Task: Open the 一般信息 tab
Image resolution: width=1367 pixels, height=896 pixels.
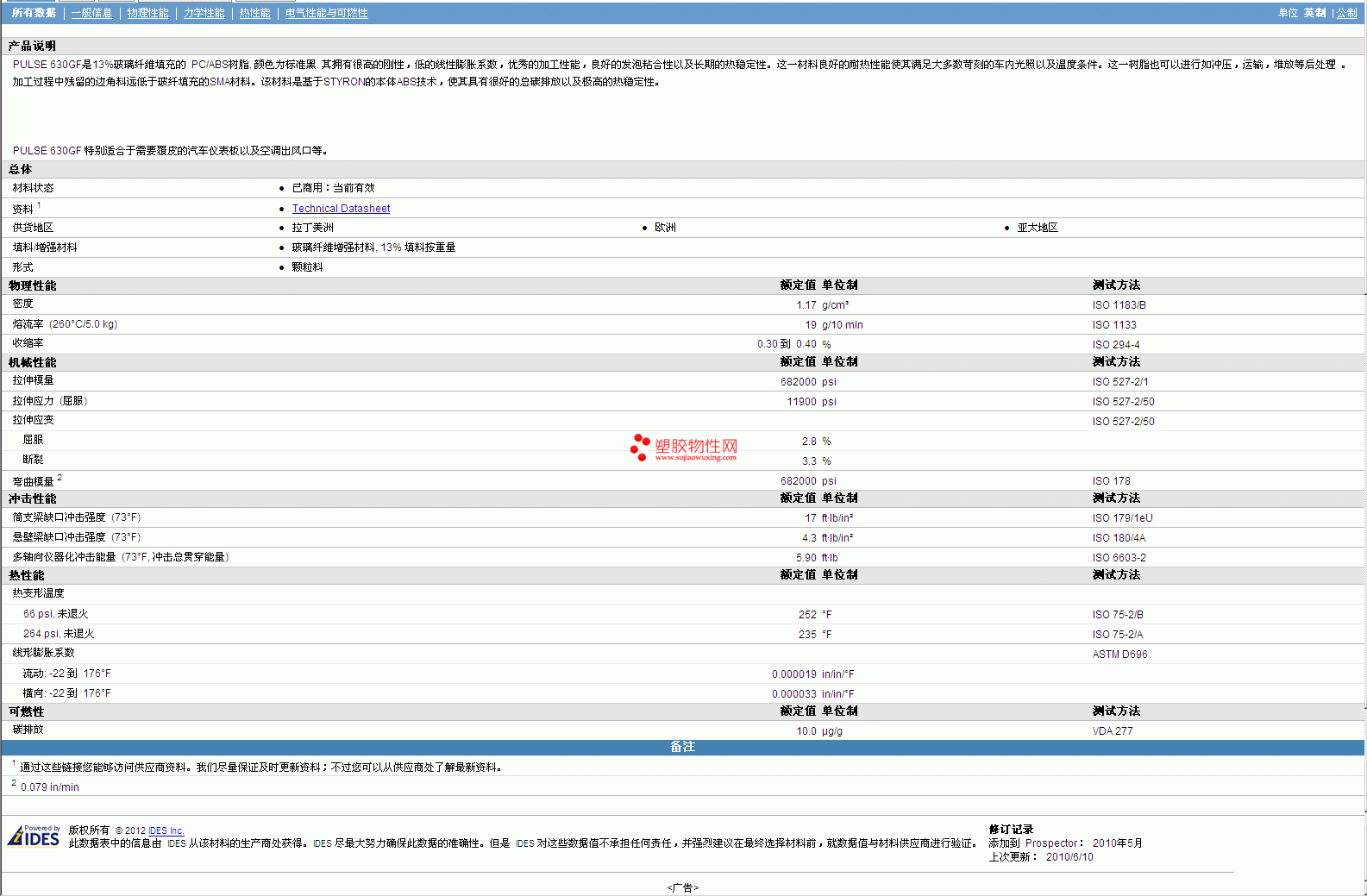Action: point(91,13)
